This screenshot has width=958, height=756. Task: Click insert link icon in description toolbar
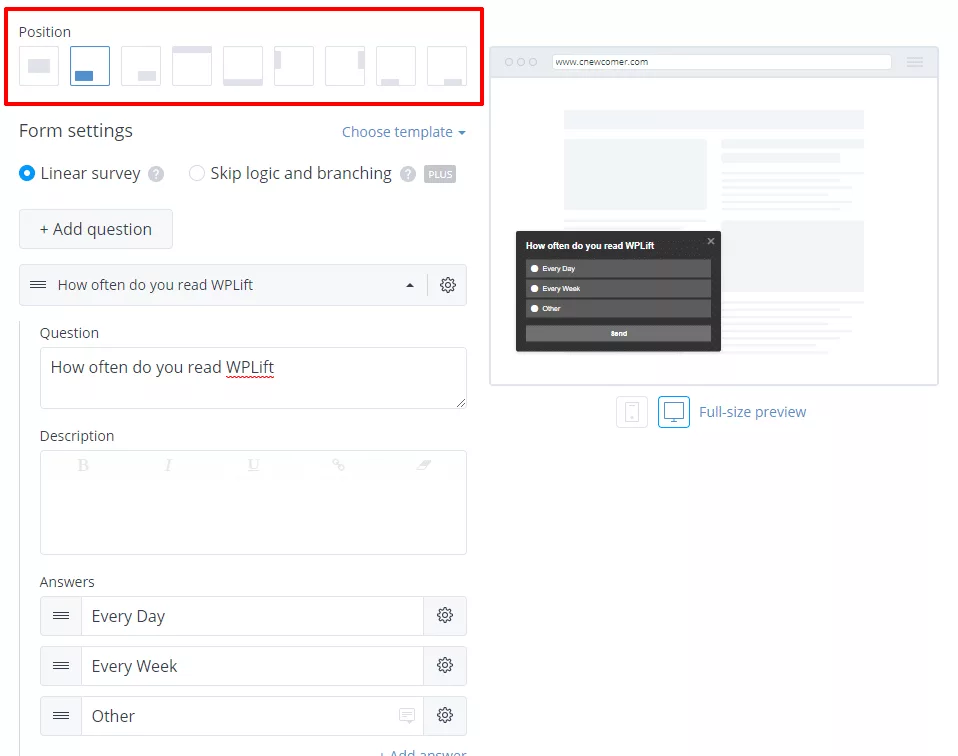click(338, 465)
